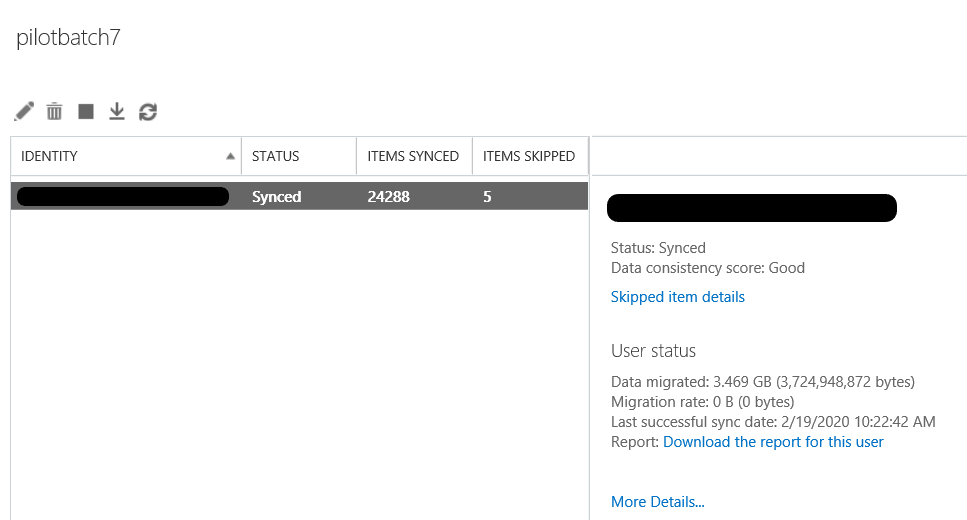Click the Data consistency score: Good text

(708, 268)
